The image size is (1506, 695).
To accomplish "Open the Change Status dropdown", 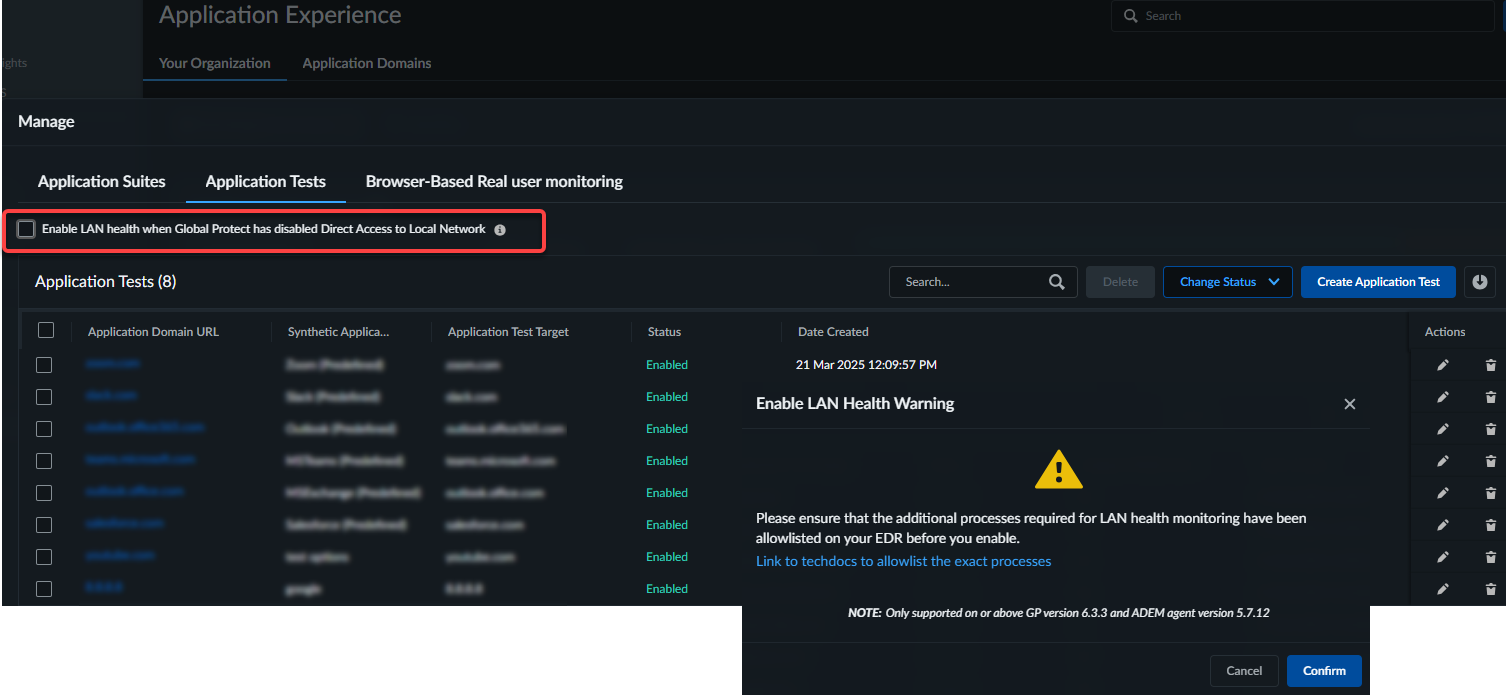I will (1228, 282).
